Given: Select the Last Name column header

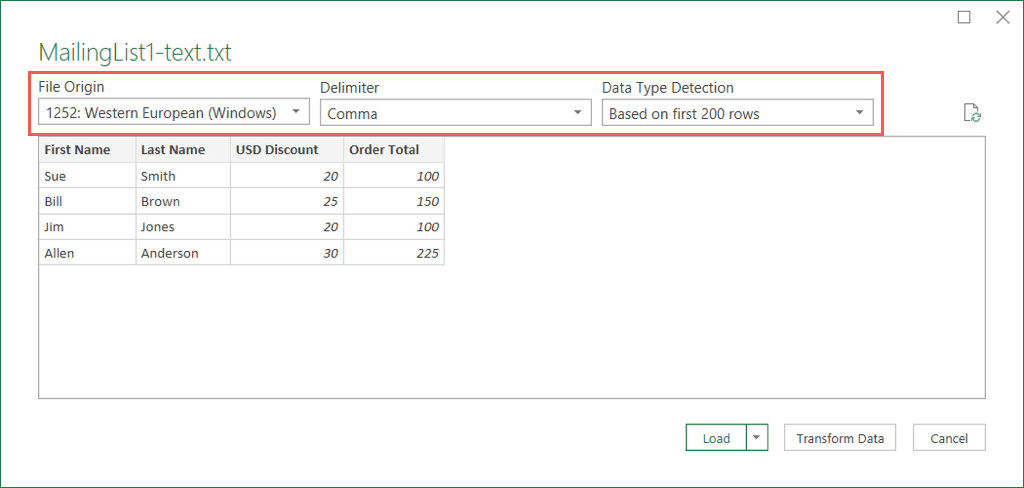Looking at the screenshot, I should 183,150.
